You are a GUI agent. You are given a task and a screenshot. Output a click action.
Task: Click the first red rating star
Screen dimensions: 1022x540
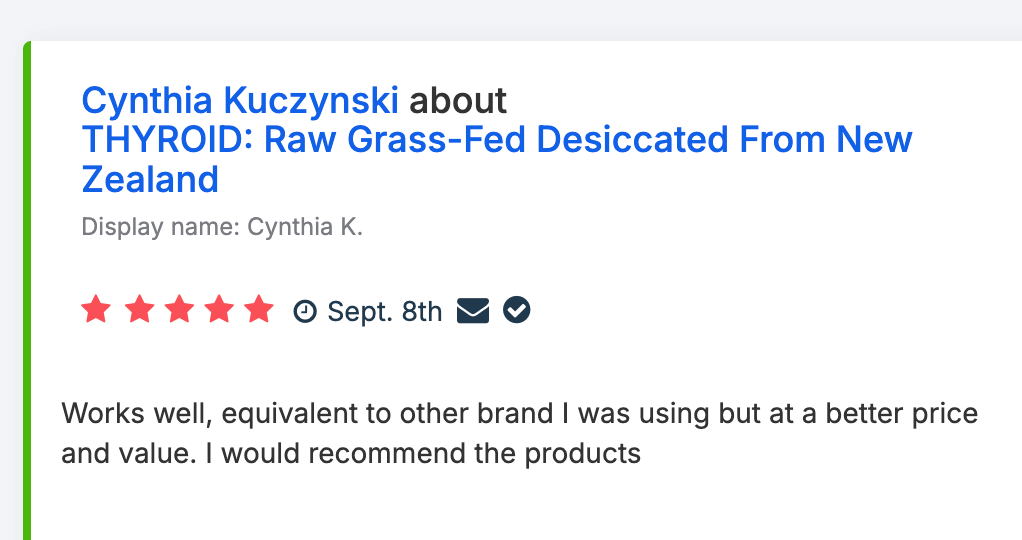coord(96,310)
